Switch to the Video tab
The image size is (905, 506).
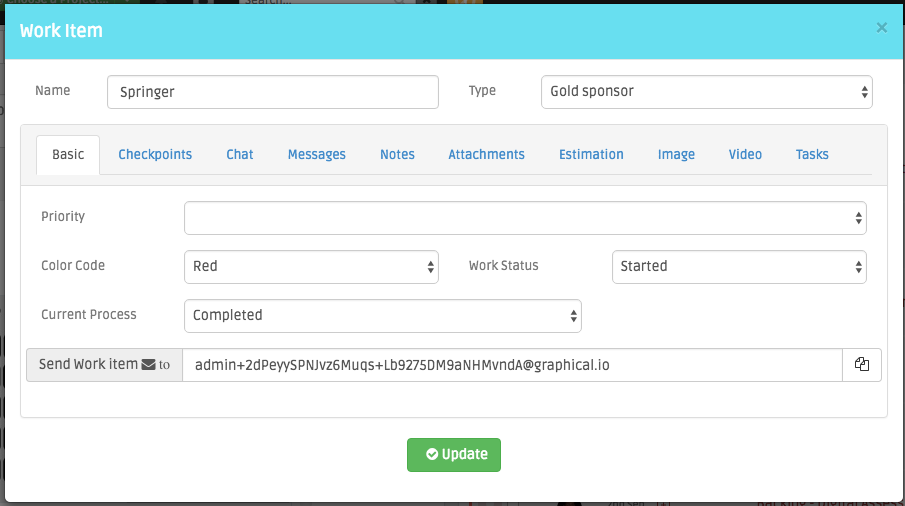pos(745,155)
